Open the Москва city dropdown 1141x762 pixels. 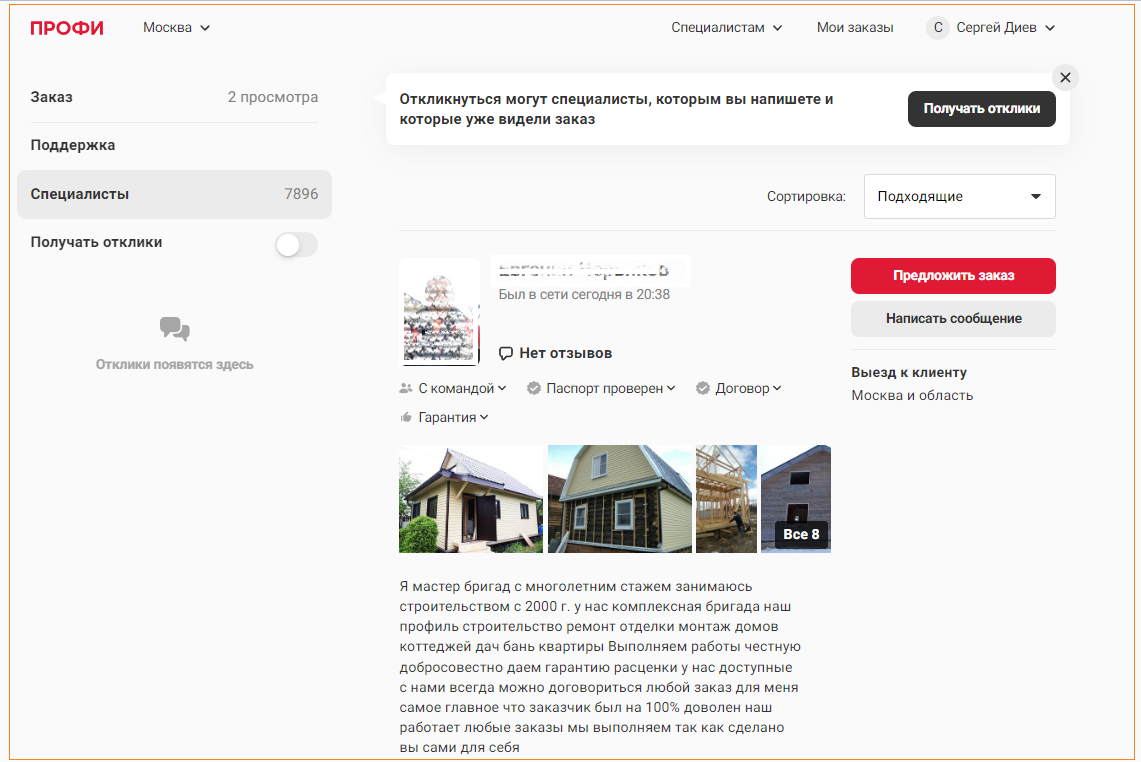[177, 28]
